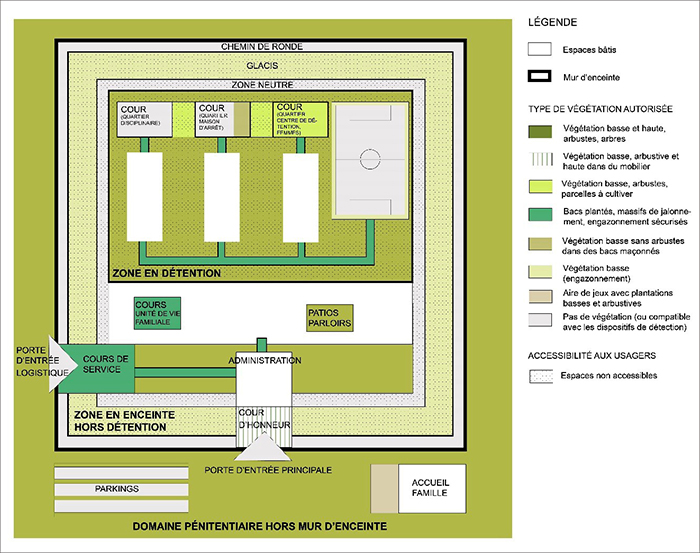
Task: Click the beige Aire de jeux legend swatch
Action: click(x=541, y=297)
